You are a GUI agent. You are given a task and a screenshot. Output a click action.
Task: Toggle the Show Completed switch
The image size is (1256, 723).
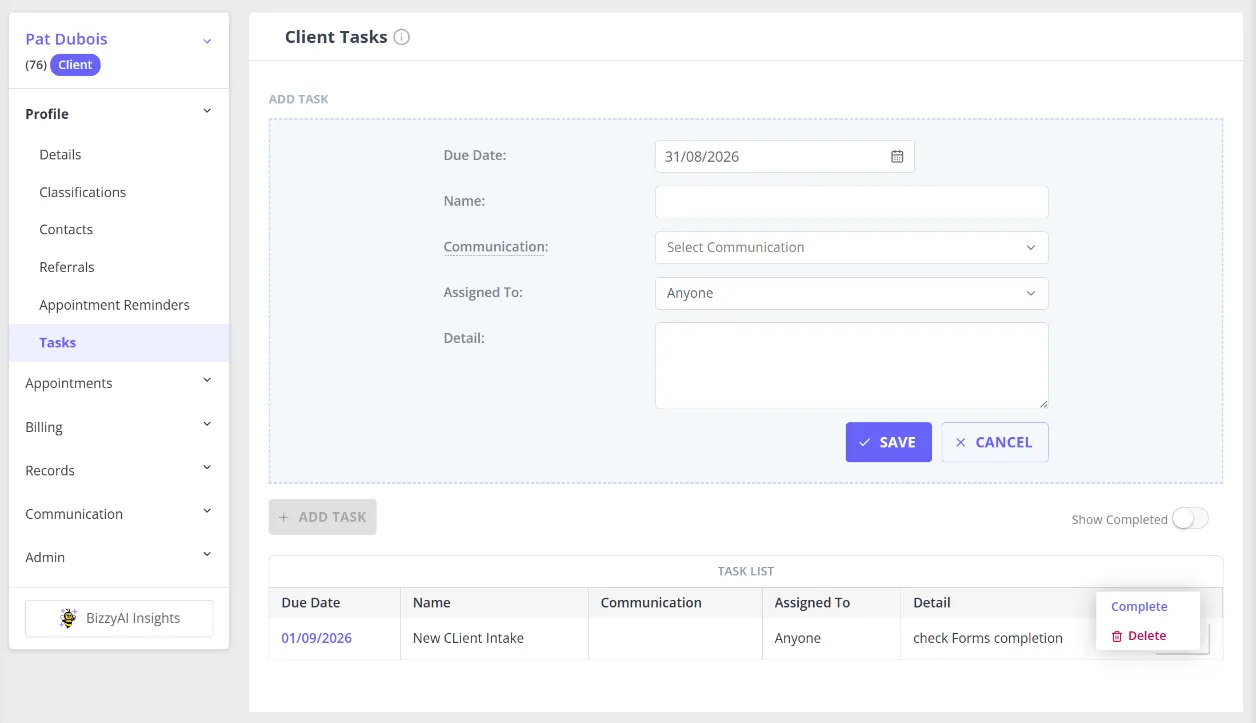1190,518
